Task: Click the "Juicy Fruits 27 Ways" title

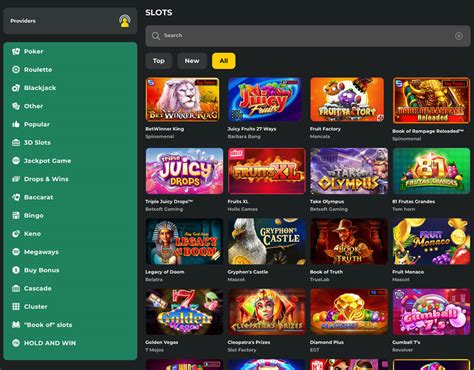Action: click(252, 129)
